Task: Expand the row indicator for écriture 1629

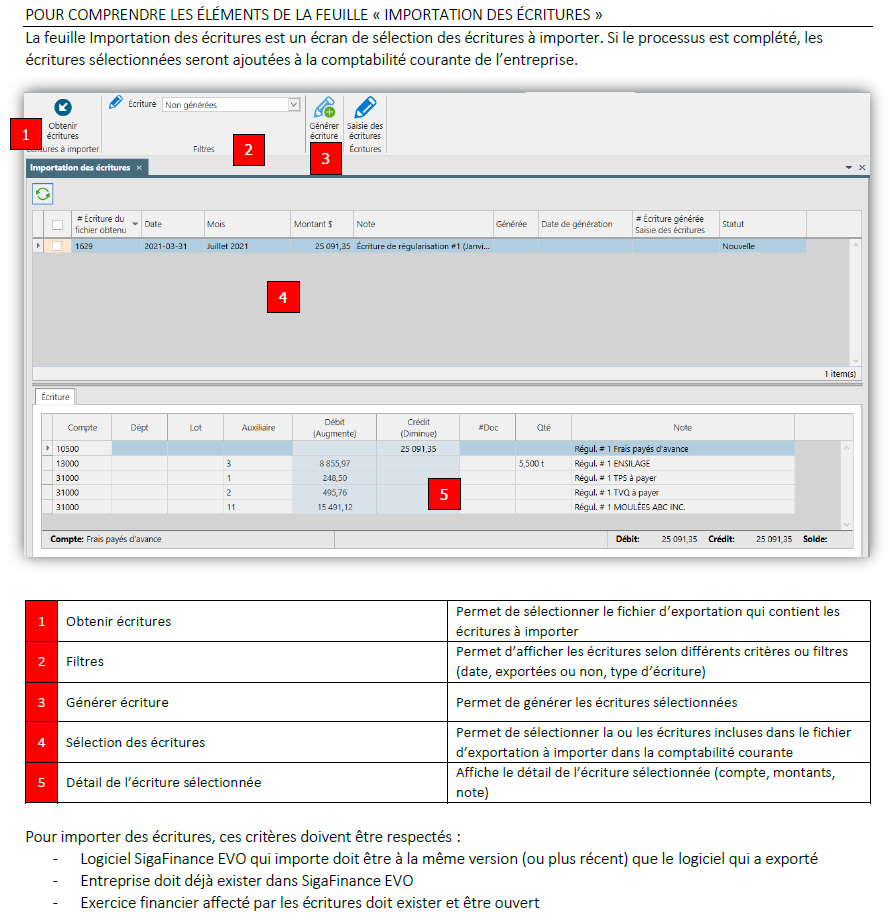Action: (x=38, y=246)
